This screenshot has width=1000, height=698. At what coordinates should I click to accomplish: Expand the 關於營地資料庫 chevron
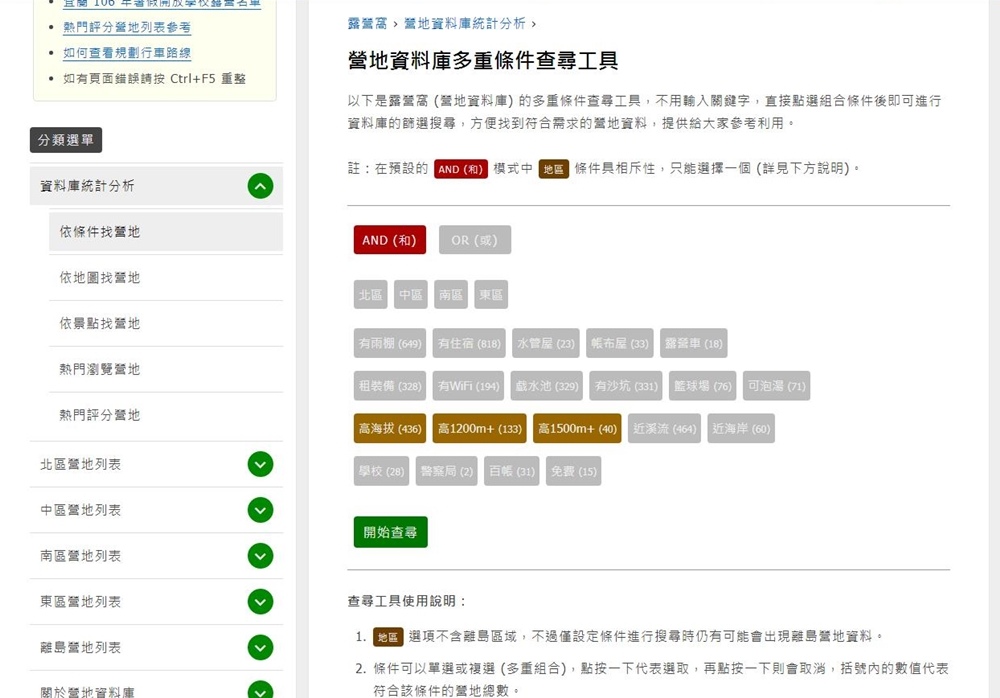260,690
